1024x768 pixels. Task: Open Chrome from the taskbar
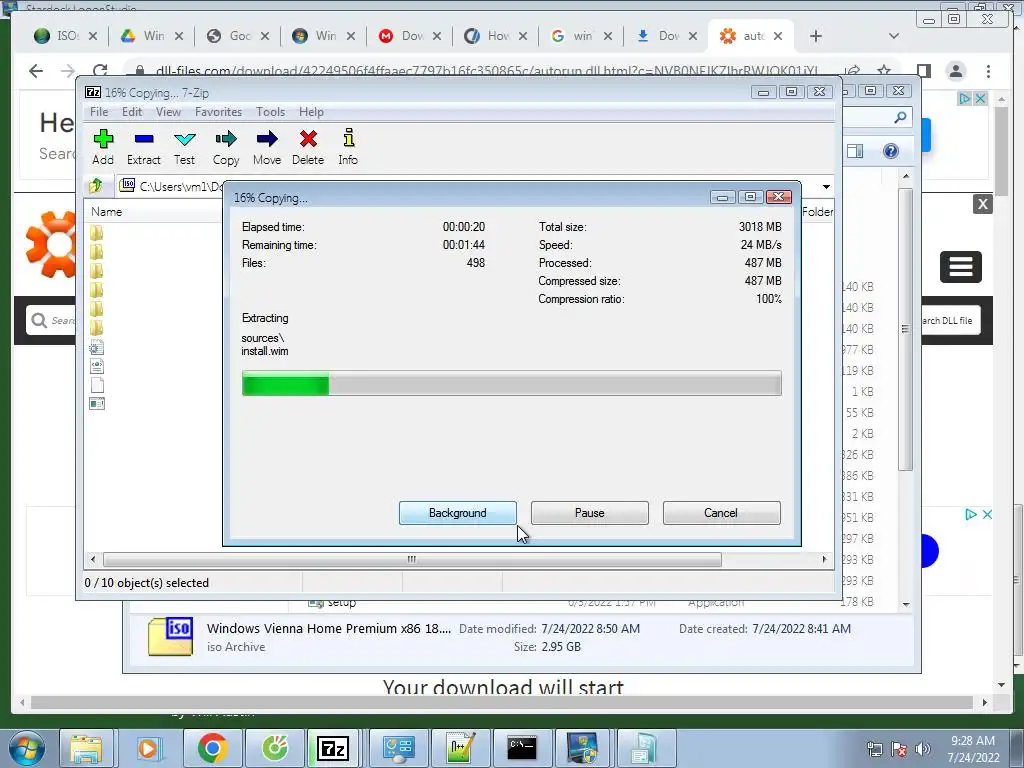point(212,748)
